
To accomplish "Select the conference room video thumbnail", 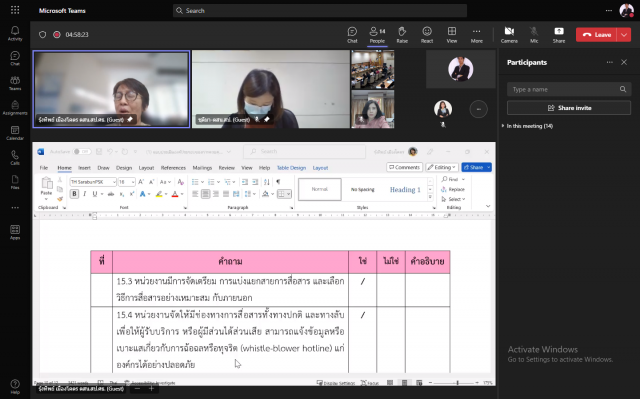I will point(373,69).
